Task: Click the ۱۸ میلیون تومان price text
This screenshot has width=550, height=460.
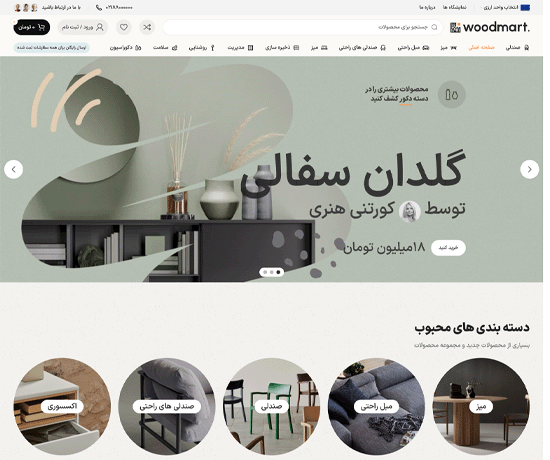Action: [384, 248]
